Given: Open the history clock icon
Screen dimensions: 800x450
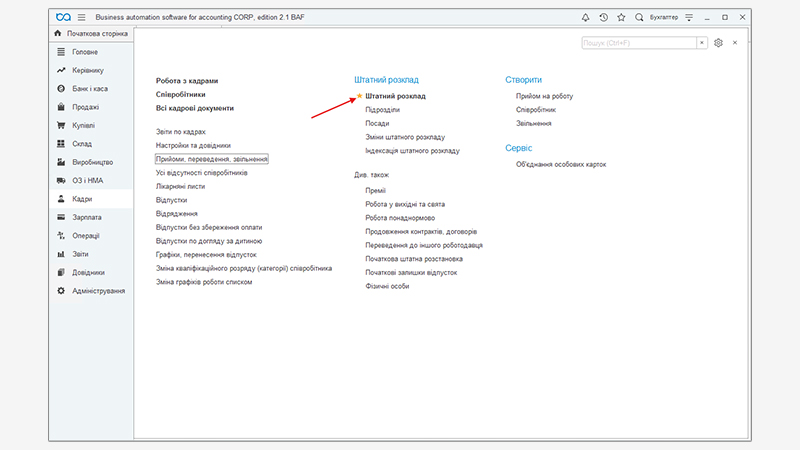Looking at the screenshot, I should [603, 17].
